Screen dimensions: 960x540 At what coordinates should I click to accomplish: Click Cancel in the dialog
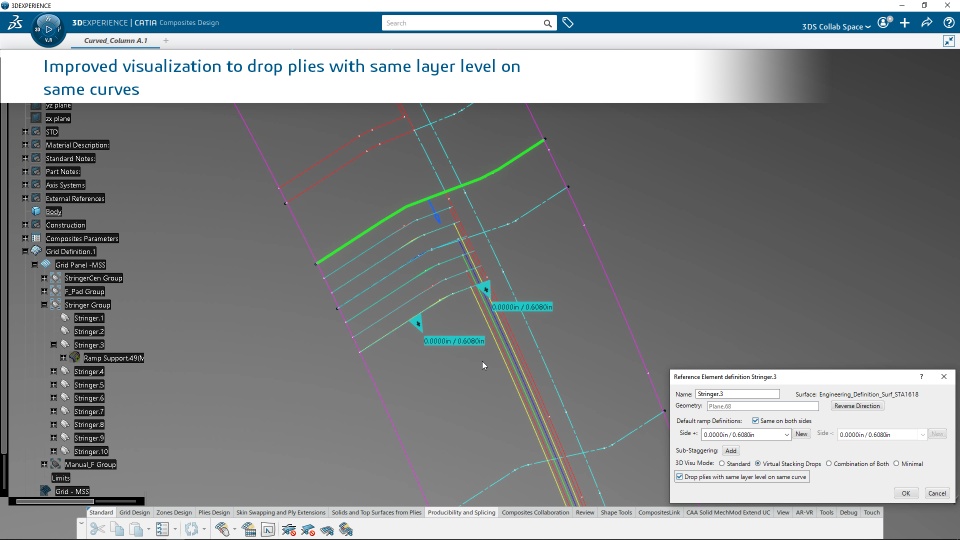(937, 493)
